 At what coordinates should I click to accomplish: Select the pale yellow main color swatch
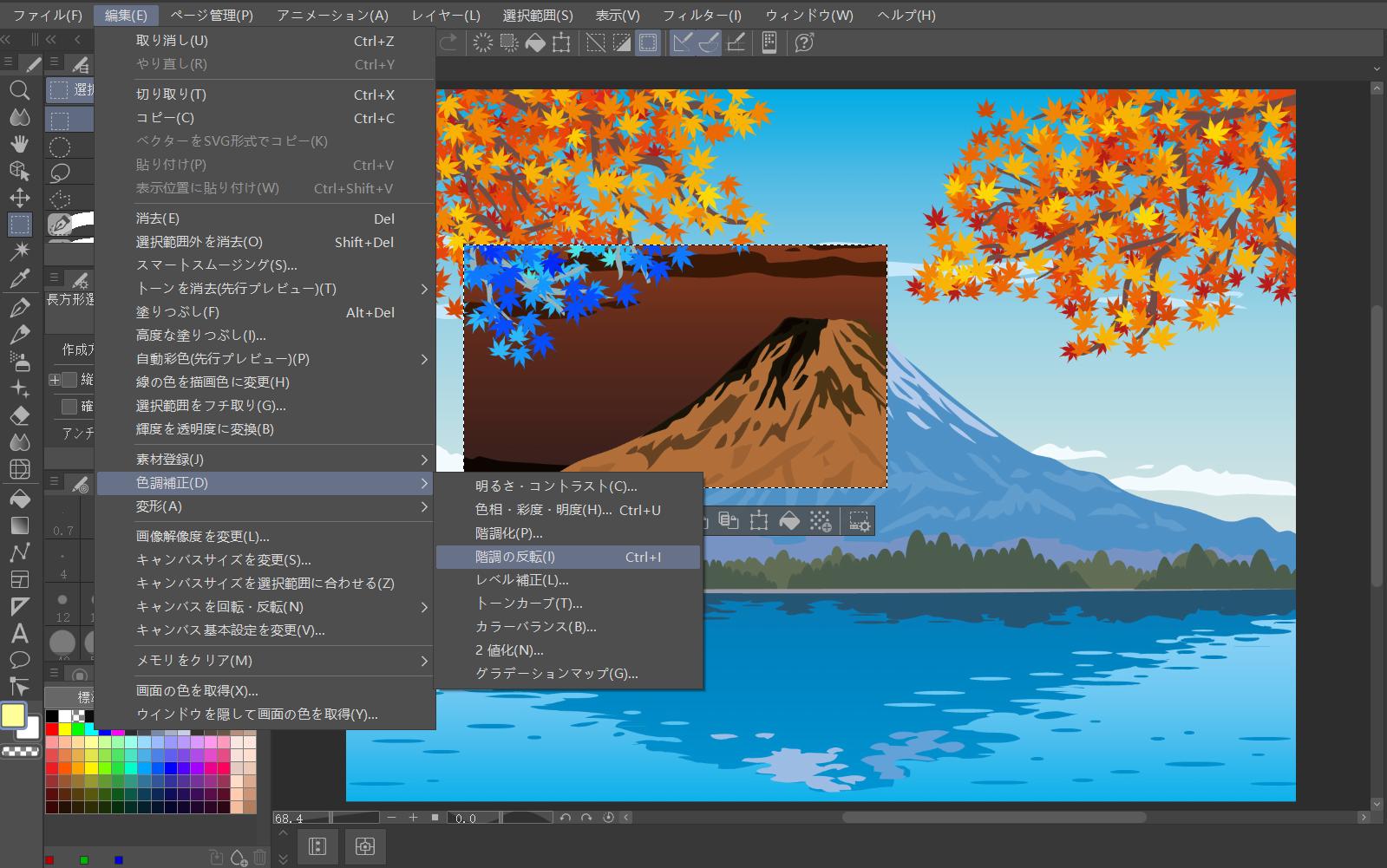click(13, 715)
